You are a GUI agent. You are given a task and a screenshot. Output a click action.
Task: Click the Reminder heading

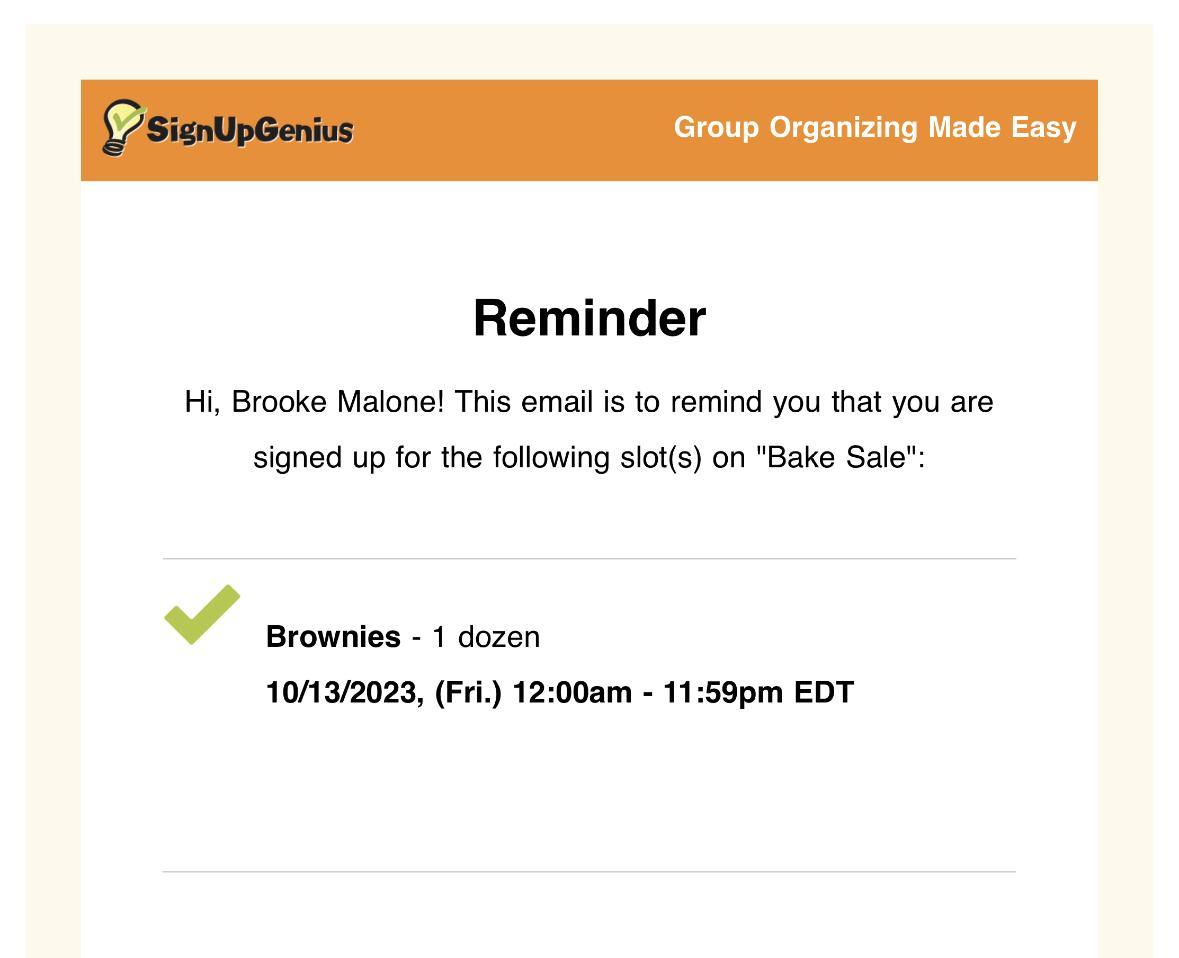[589, 318]
